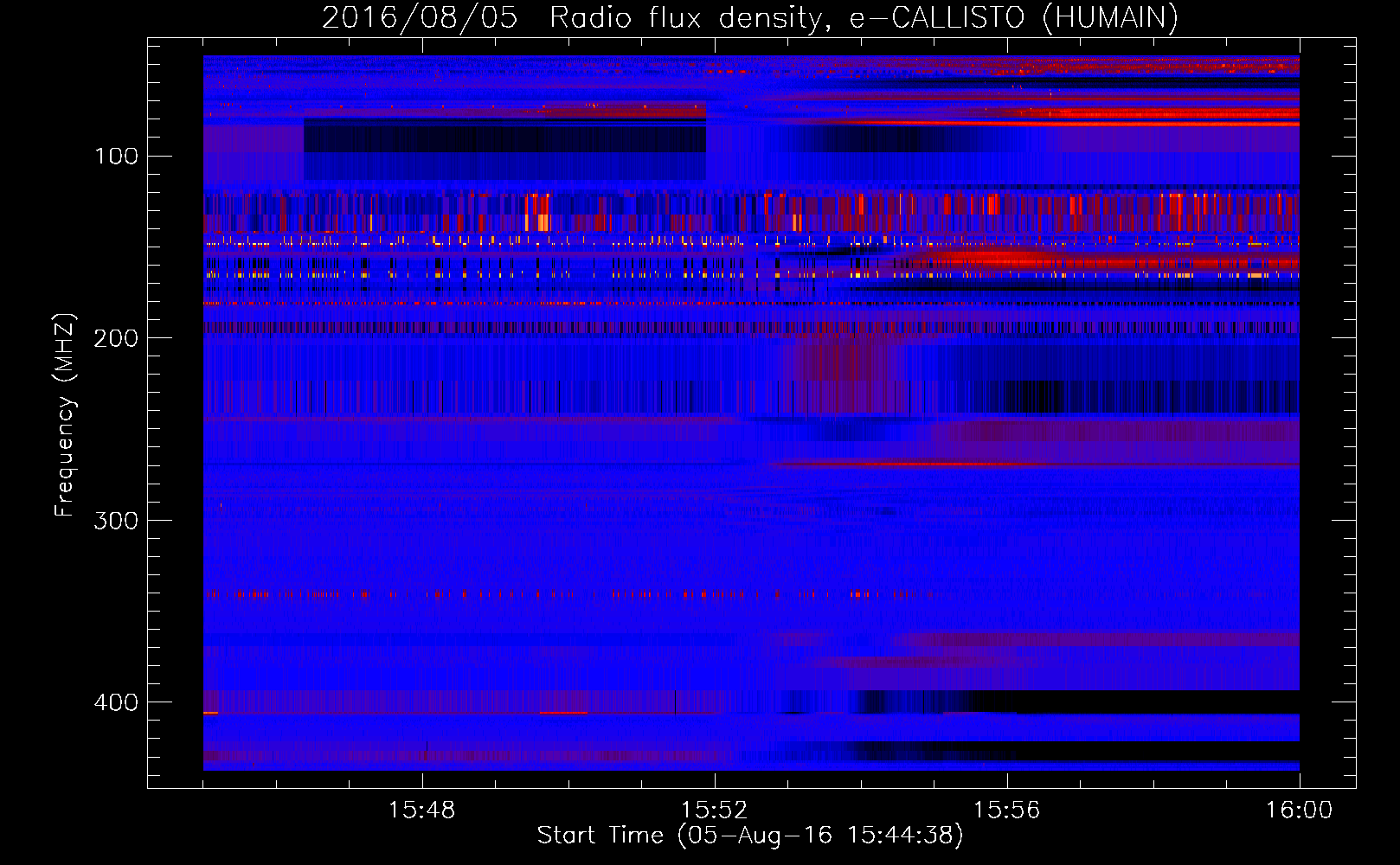Screen dimensions: 1400x865
Task: Click the 100 frequency tick label
Action: tap(117, 157)
